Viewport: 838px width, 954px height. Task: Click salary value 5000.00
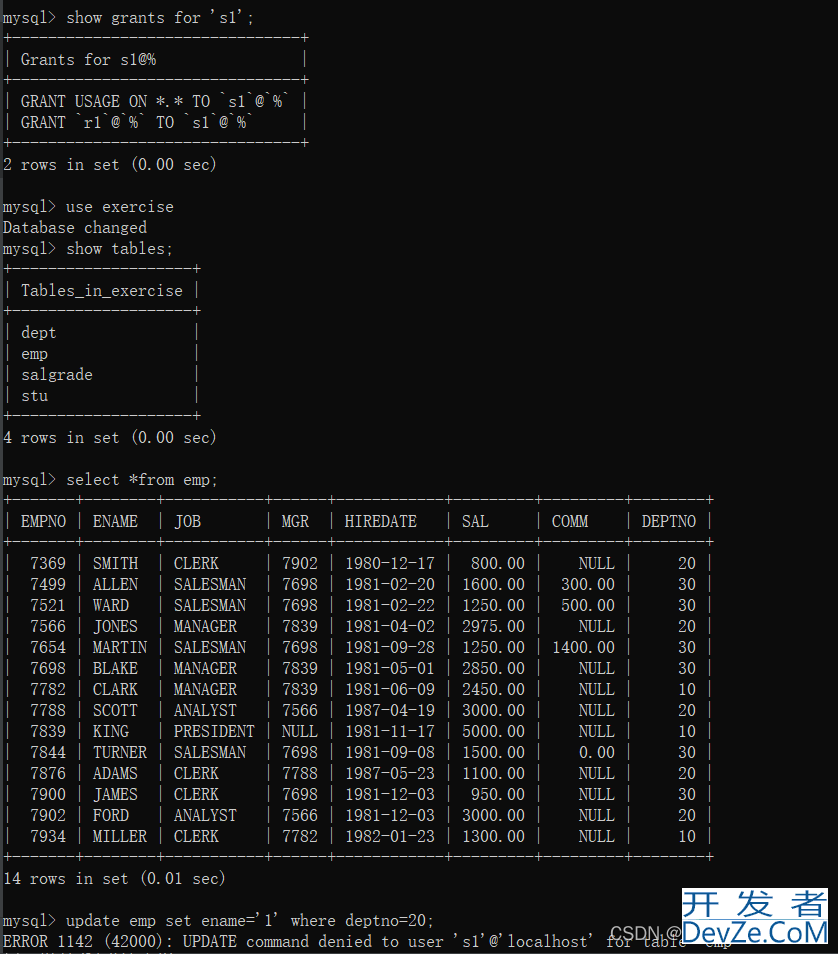click(494, 731)
